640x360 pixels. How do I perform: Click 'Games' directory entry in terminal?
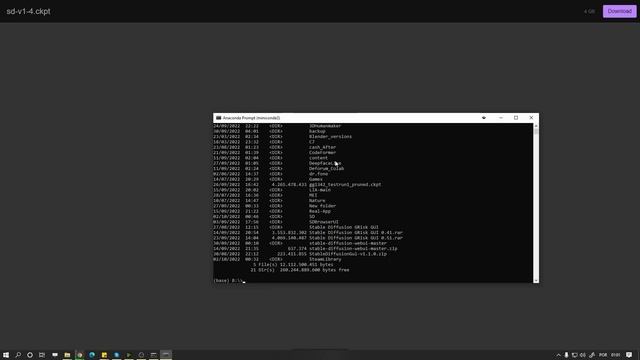316,179
